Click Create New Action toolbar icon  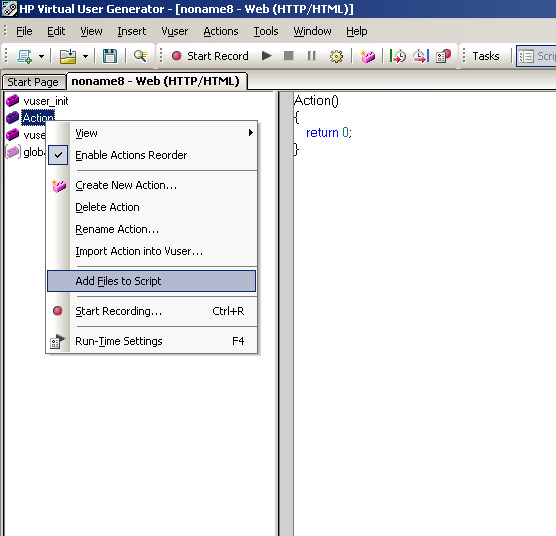[x=367, y=56]
